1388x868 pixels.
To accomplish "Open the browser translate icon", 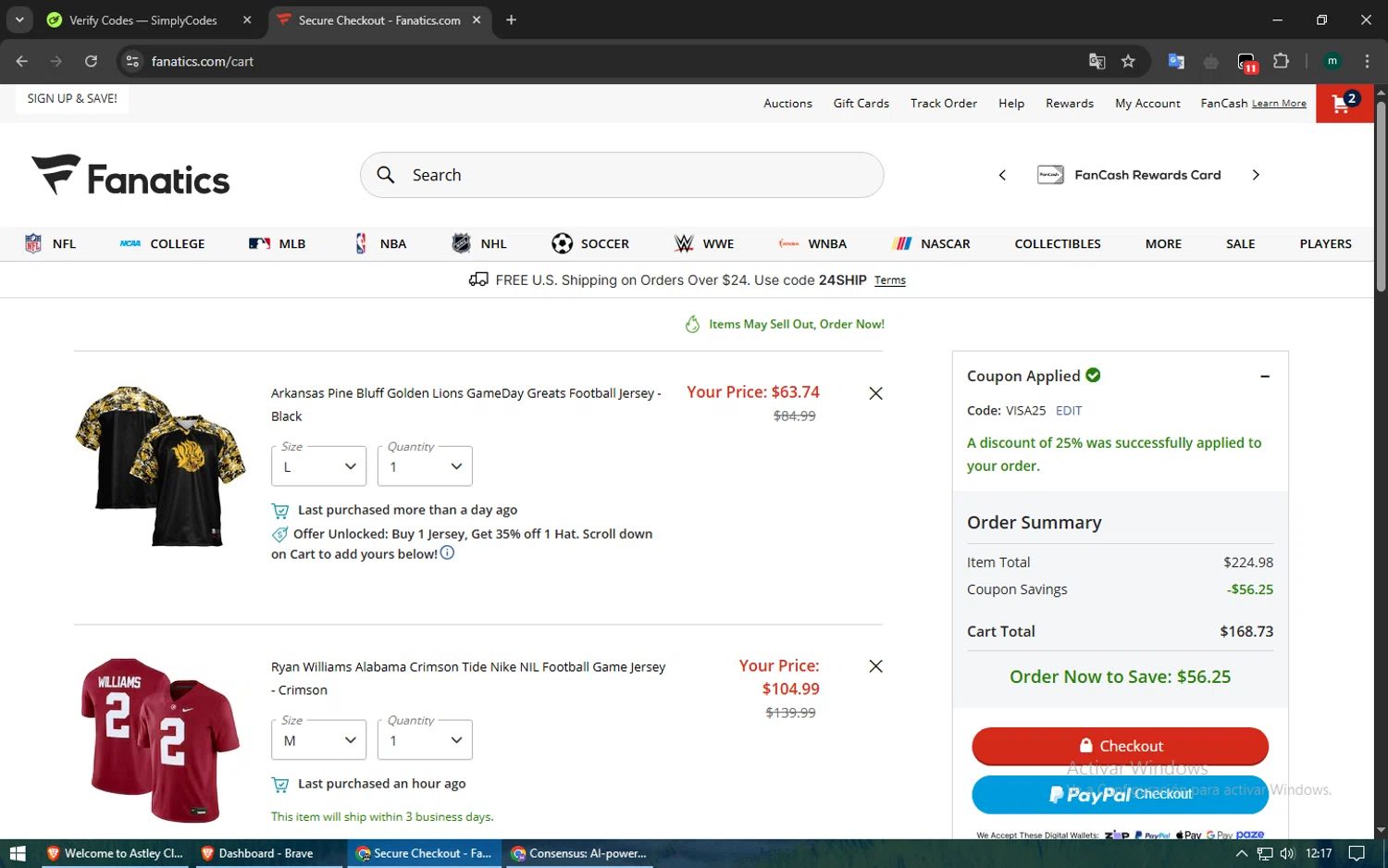I will pos(1097,61).
